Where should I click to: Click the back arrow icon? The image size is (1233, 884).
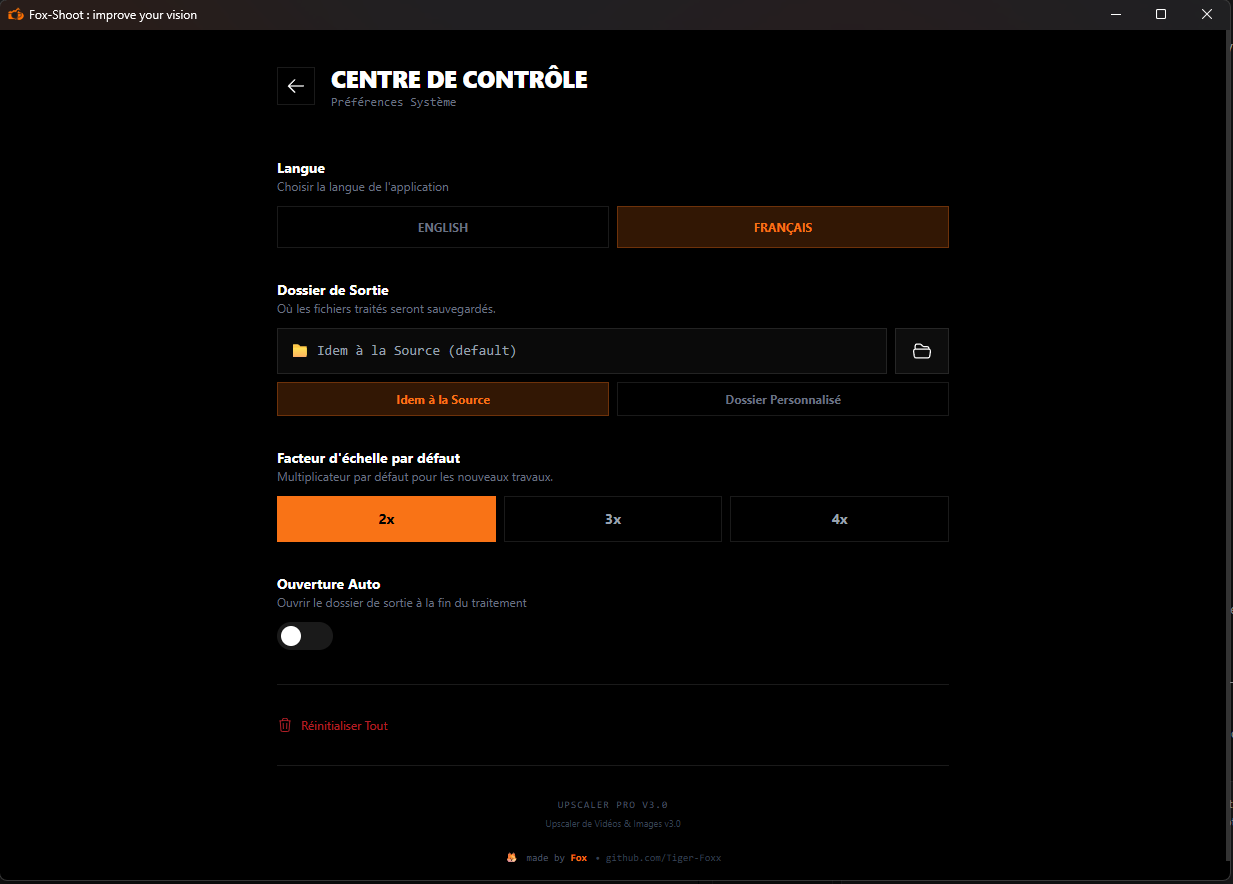pos(296,86)
